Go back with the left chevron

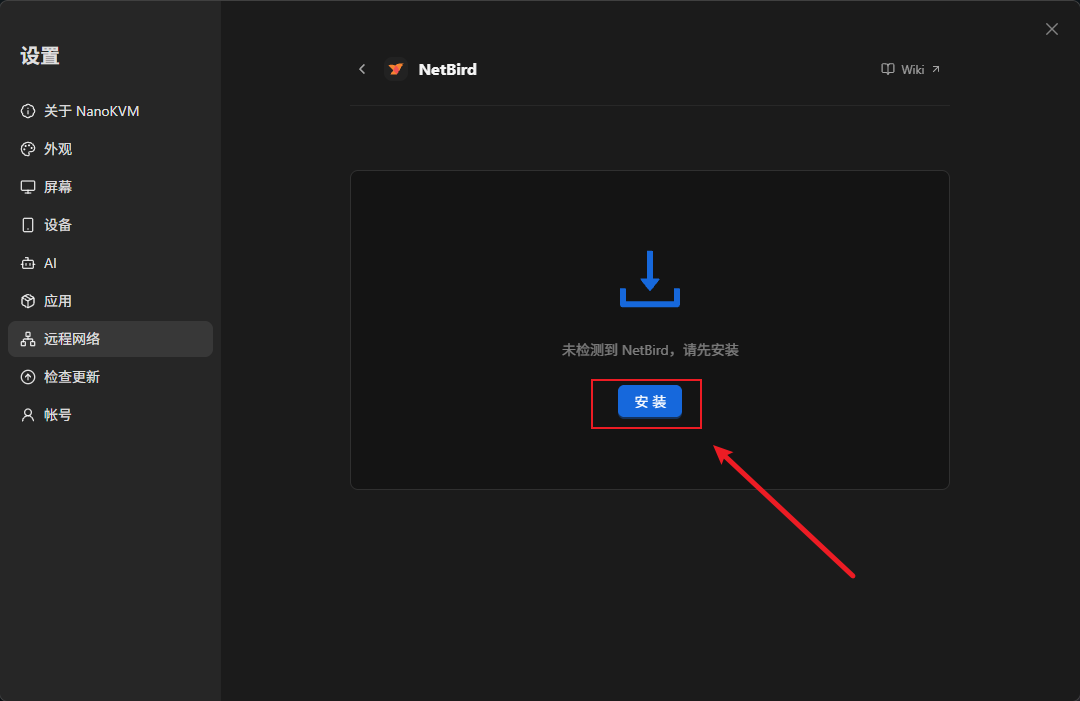362,69
